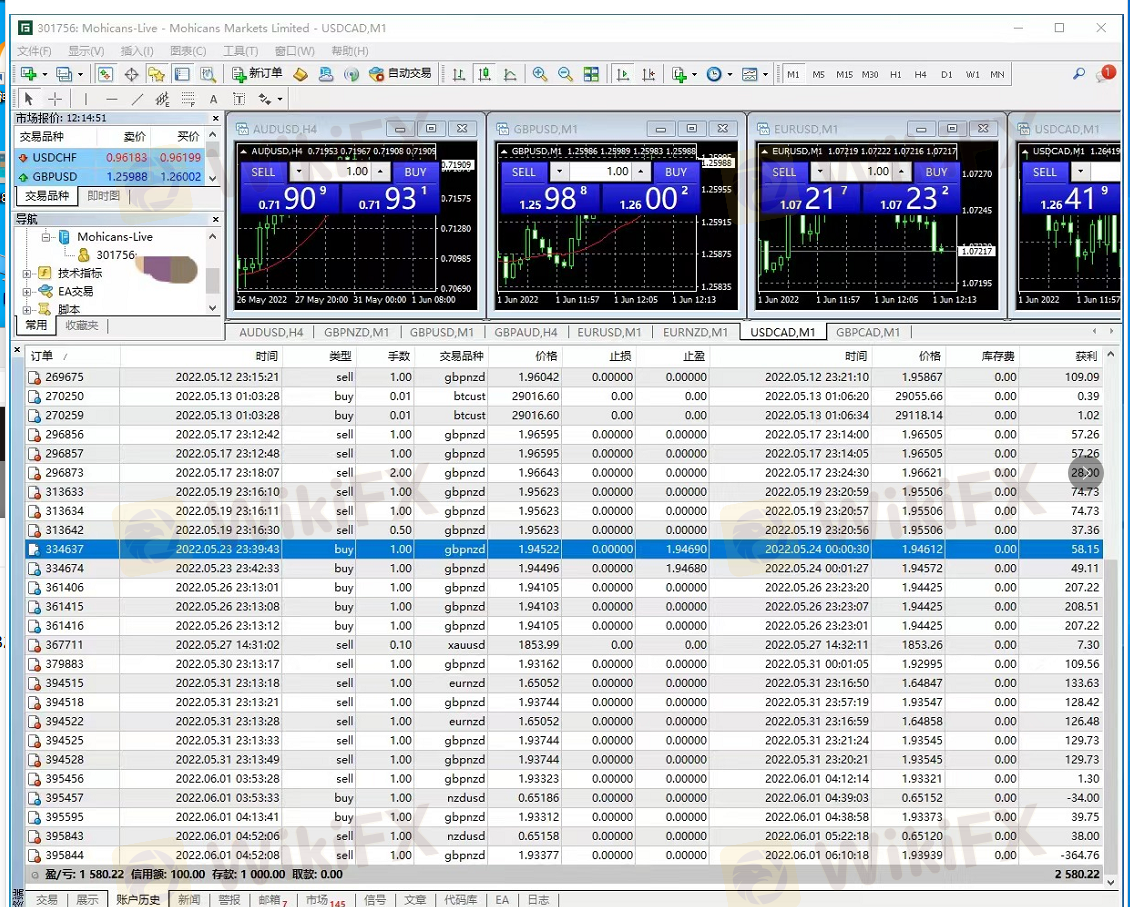Select the Fibonacci retracement tool
Image resolution: width=1130 pixels, height=907 pixels.
pyautogui.click(x=188, y=99)
